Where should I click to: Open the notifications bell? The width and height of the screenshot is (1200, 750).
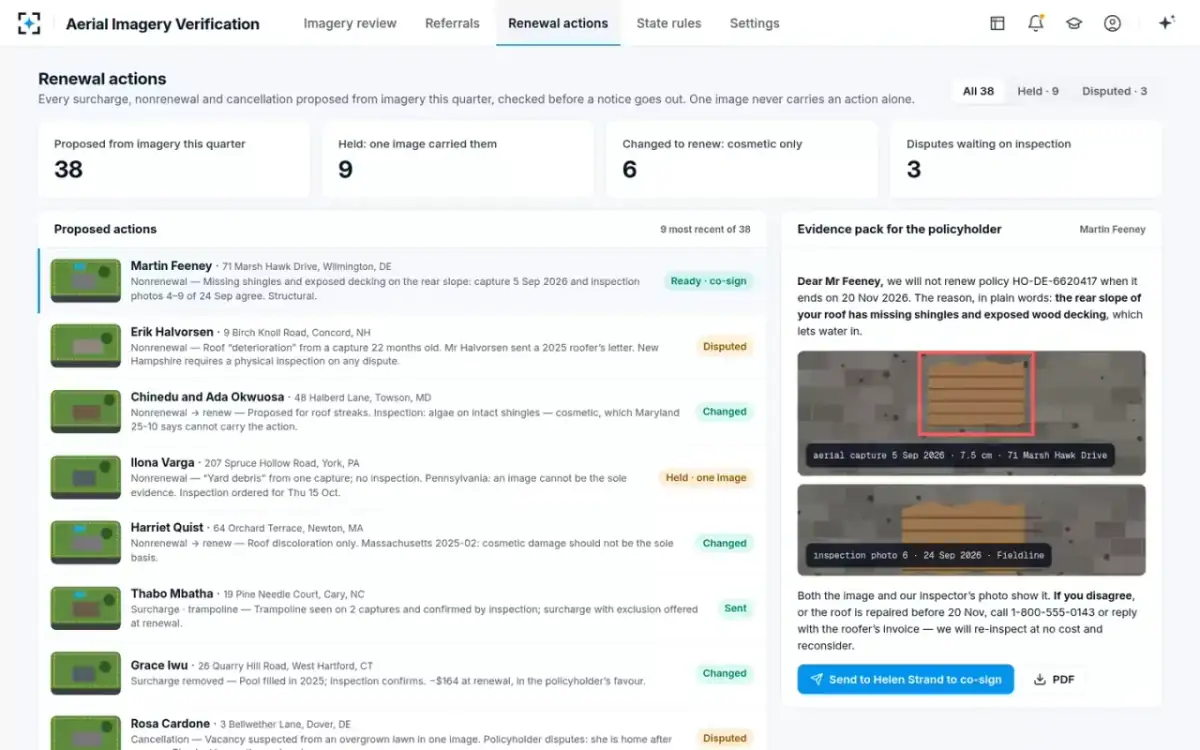pyautogui.click(x=1036, y=23)
